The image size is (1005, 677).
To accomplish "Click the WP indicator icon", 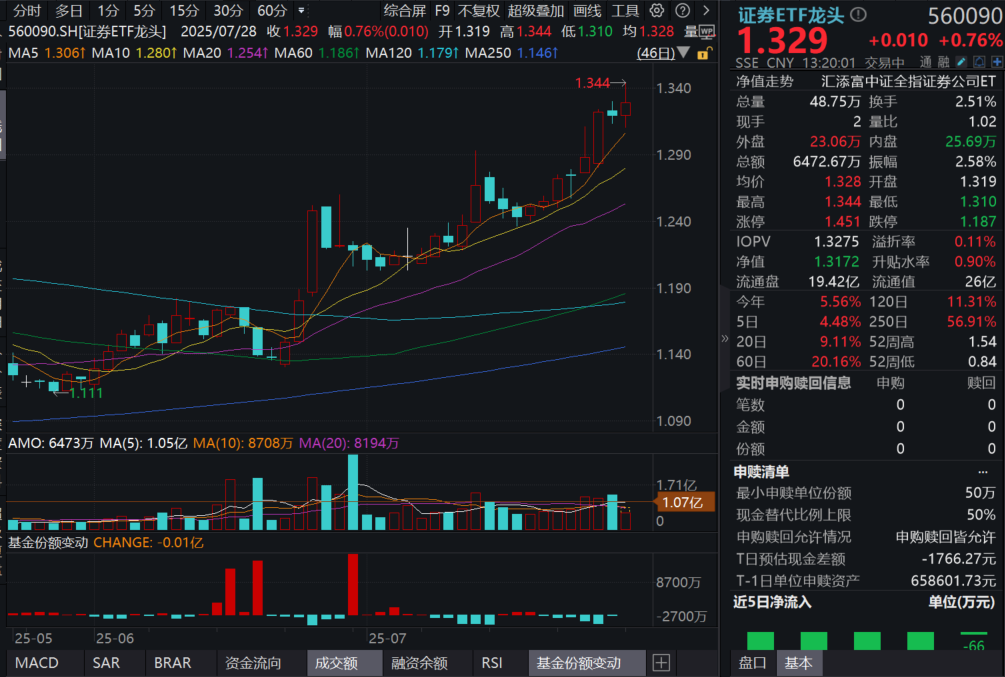I will pos(708,31).
